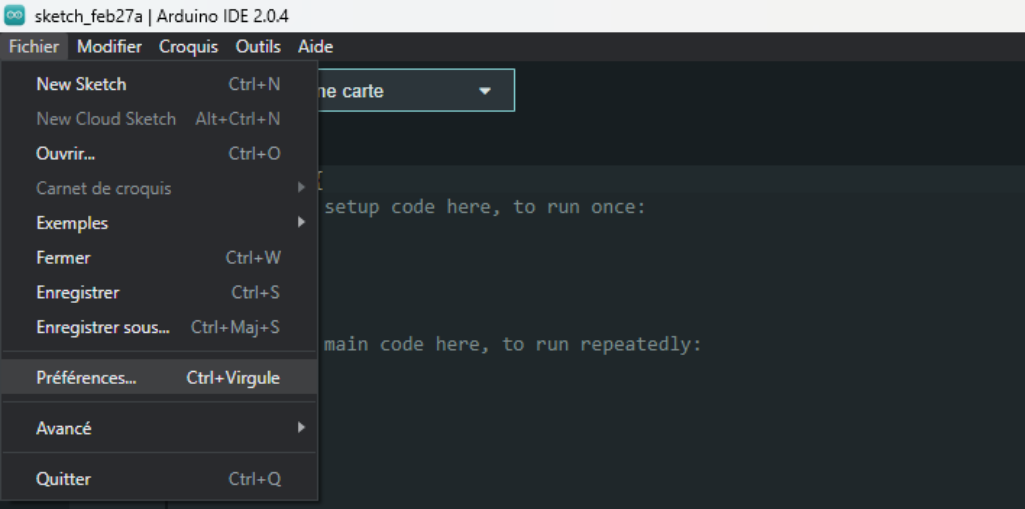Open the Aide menu
The image size is (1025, 509).
(315, 47)
